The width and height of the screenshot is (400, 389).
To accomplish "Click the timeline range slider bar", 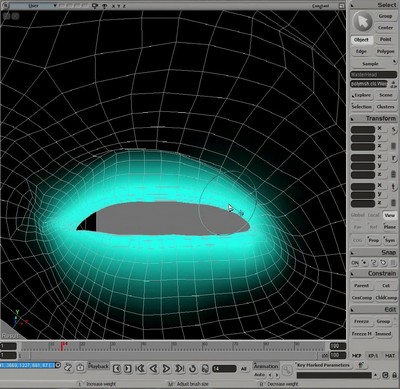I will coord(173,356).
